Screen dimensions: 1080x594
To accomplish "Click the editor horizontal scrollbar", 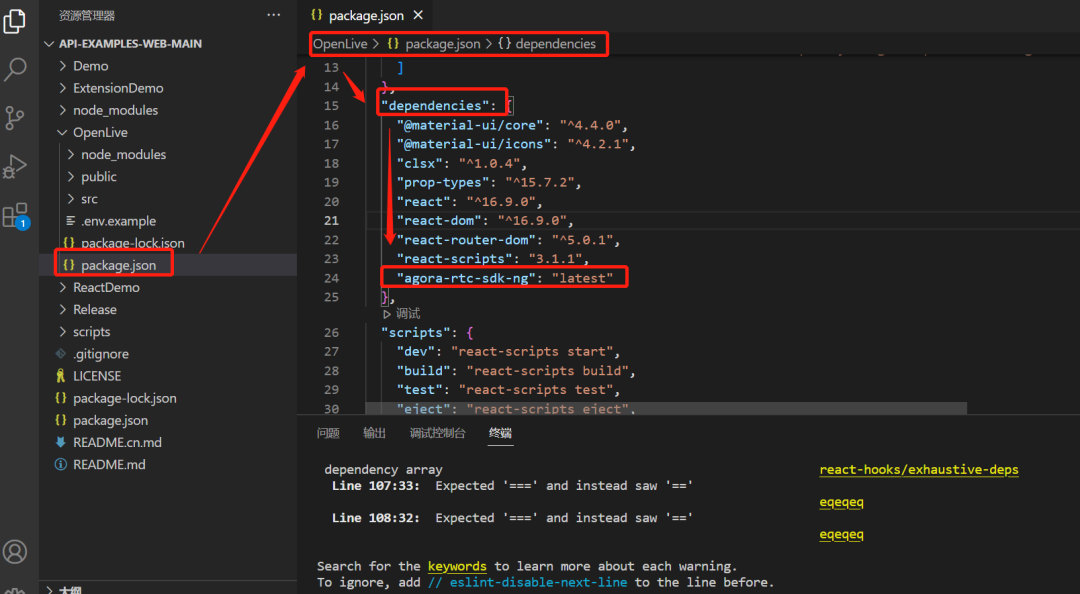I will point(666,409).
